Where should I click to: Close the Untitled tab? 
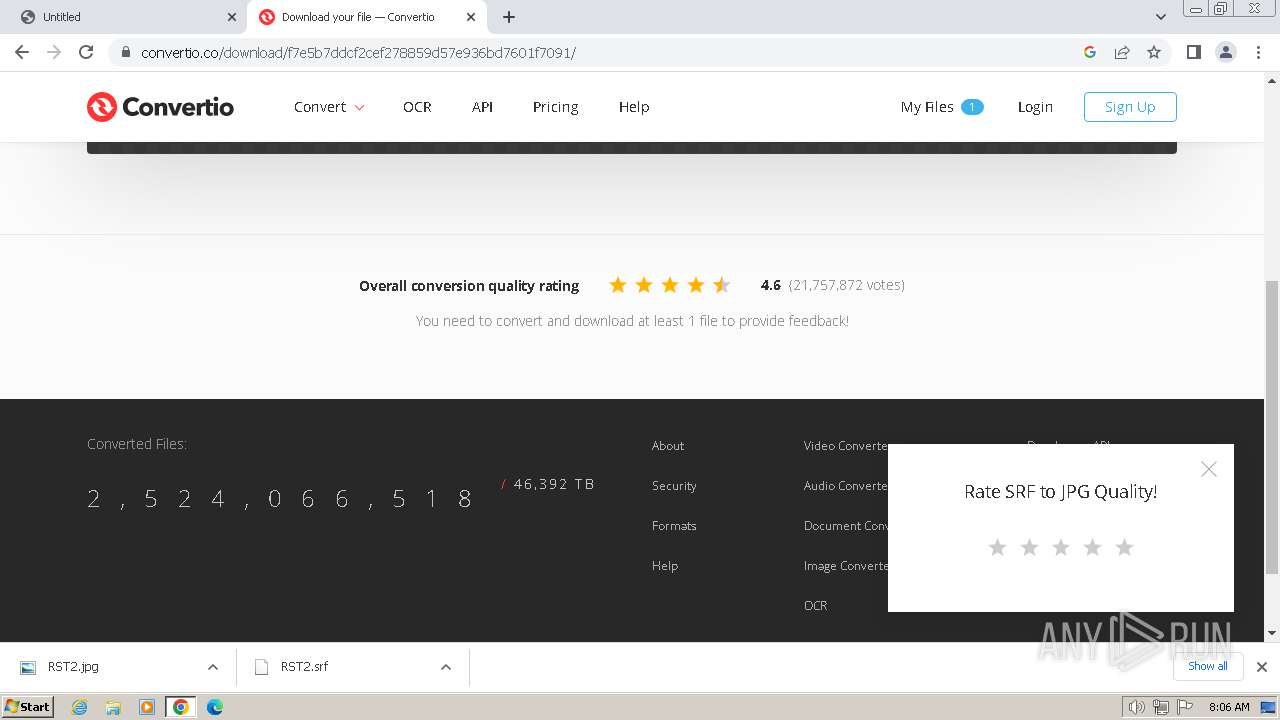[232, 17]
